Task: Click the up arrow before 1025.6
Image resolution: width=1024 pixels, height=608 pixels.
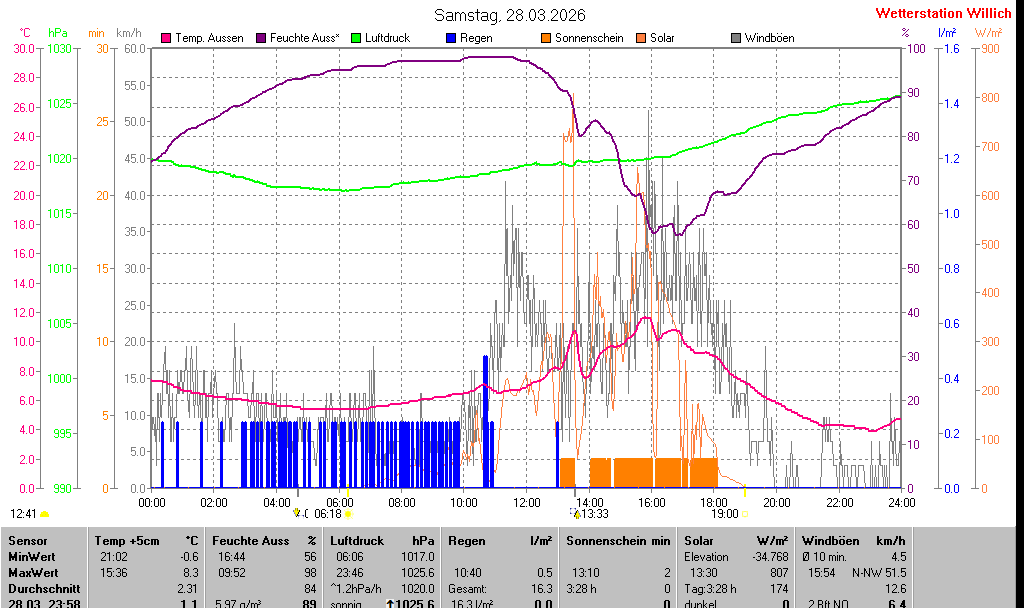Action: coord(390,604)
